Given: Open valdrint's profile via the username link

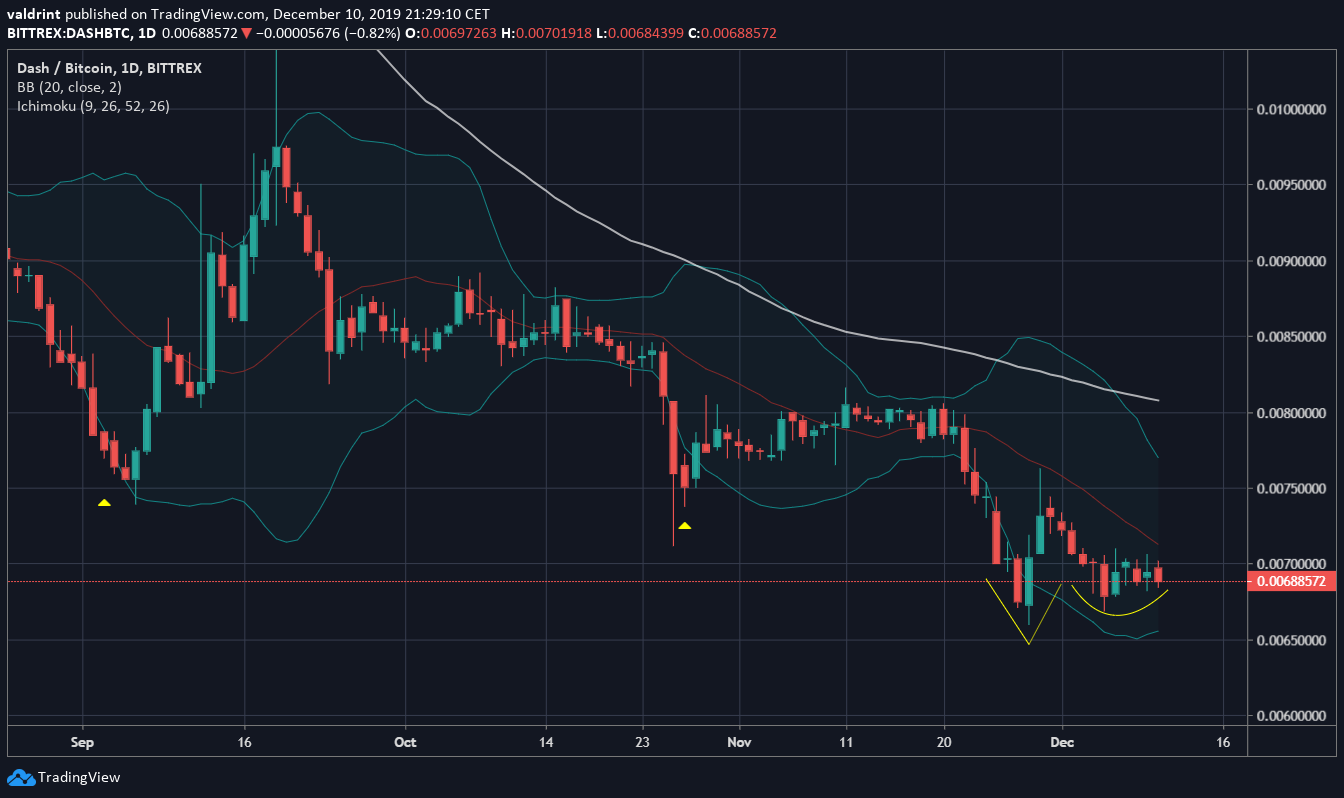Looking at the screenshot, I should click(x=36, y=14).
